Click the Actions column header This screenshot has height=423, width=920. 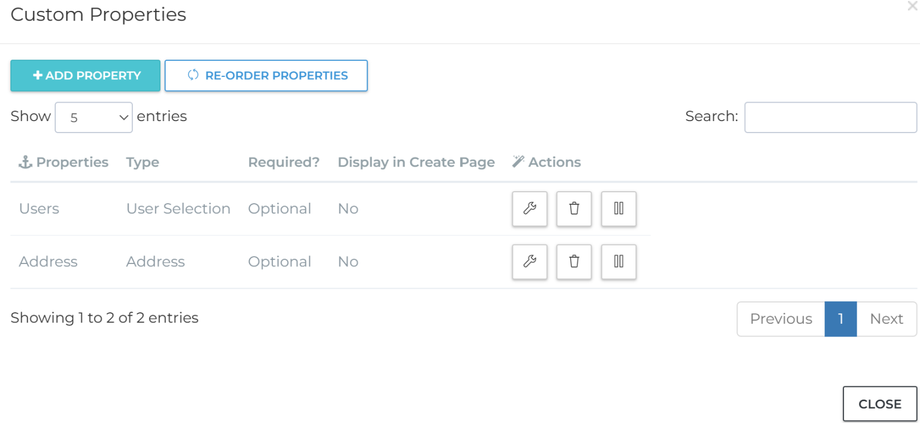pyautogui.click(x=546, y=162)
